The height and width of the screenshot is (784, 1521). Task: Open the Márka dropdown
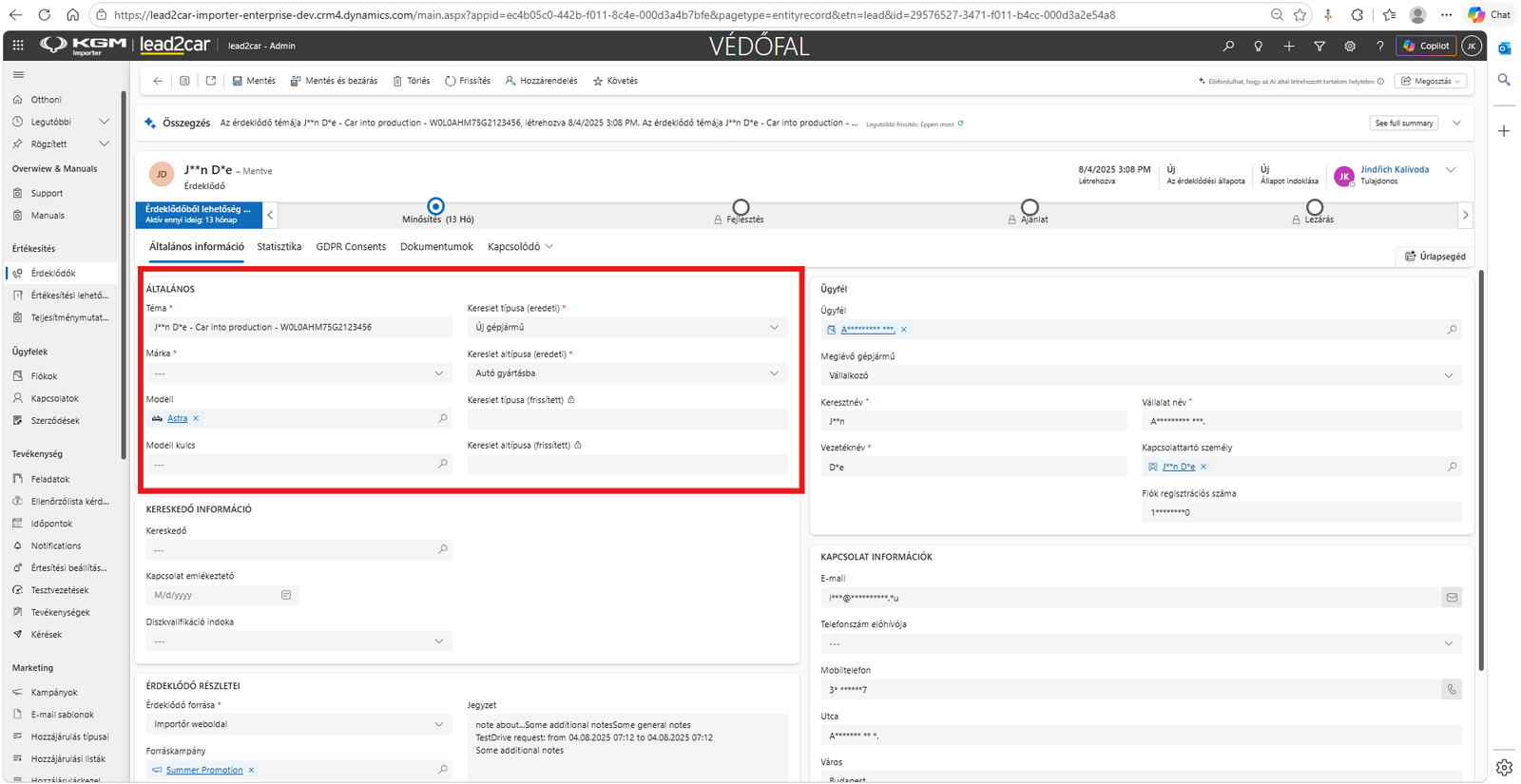tap(299, 373)
